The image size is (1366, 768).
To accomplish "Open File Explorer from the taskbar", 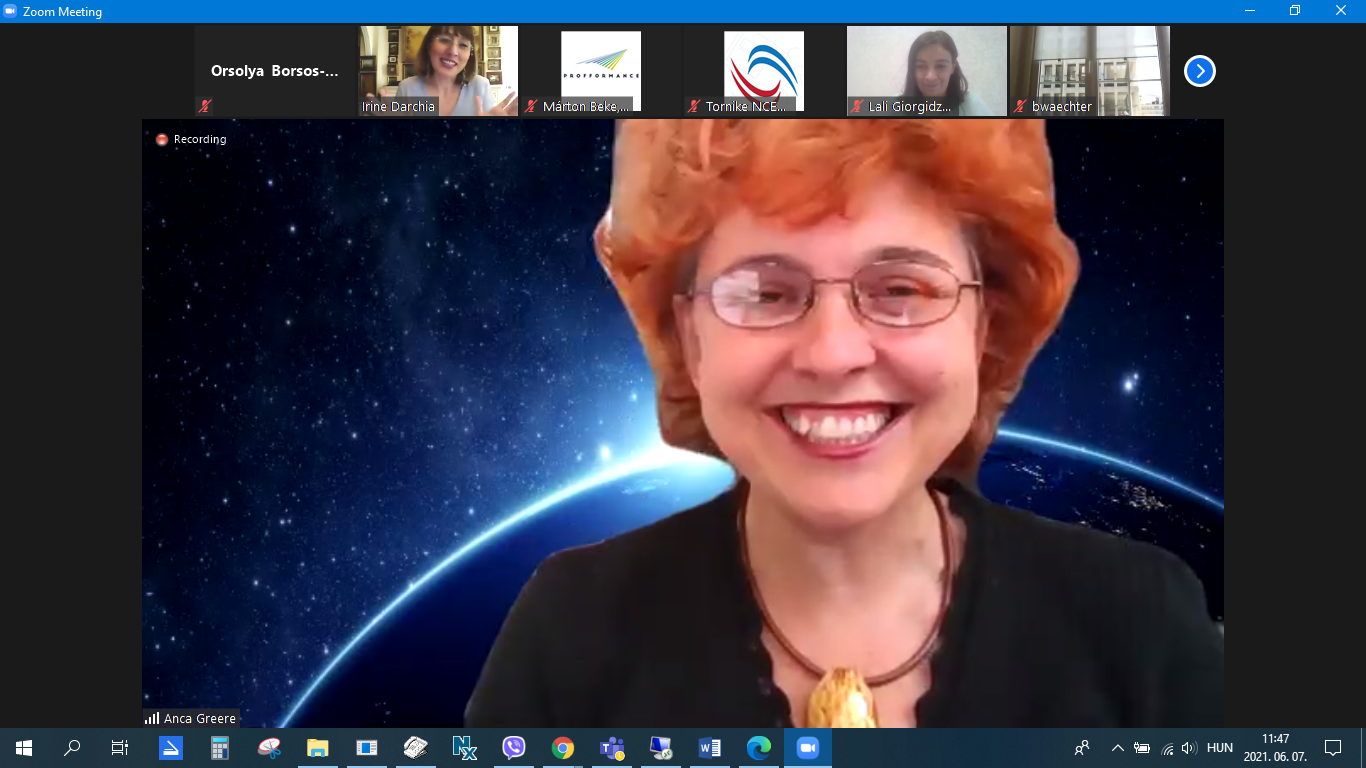I will click(318, 748).
